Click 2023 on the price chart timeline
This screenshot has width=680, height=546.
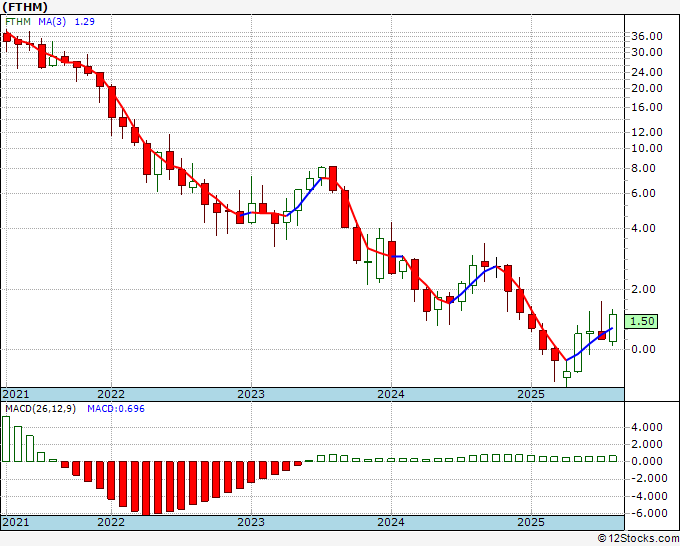coord(251,394)
